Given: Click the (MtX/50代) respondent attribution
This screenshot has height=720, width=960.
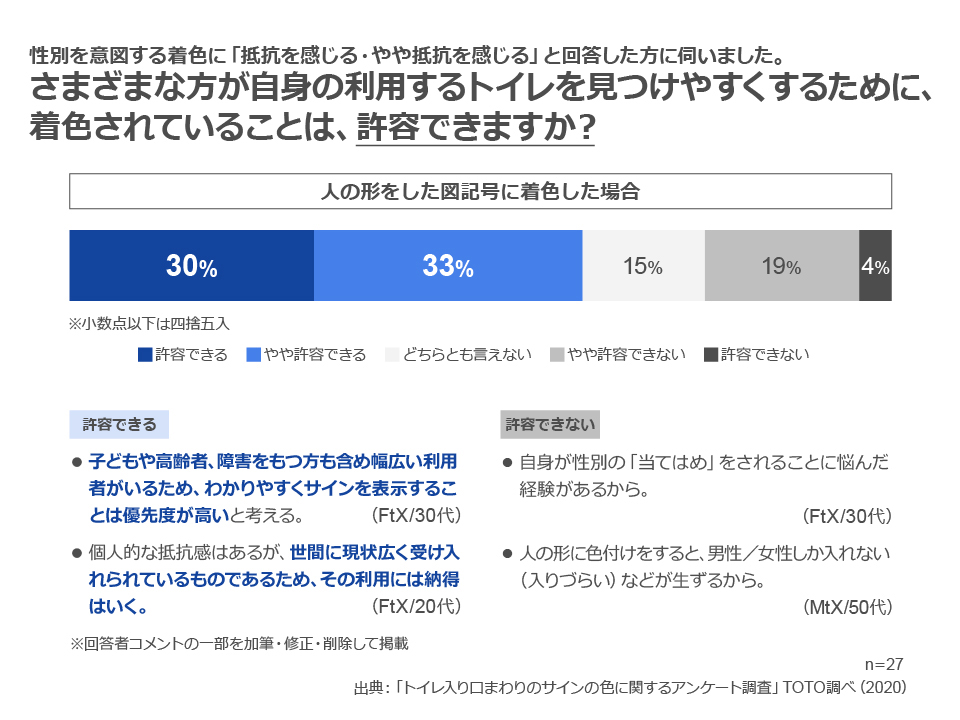Looking at the screenshot, I should [847, 607].
